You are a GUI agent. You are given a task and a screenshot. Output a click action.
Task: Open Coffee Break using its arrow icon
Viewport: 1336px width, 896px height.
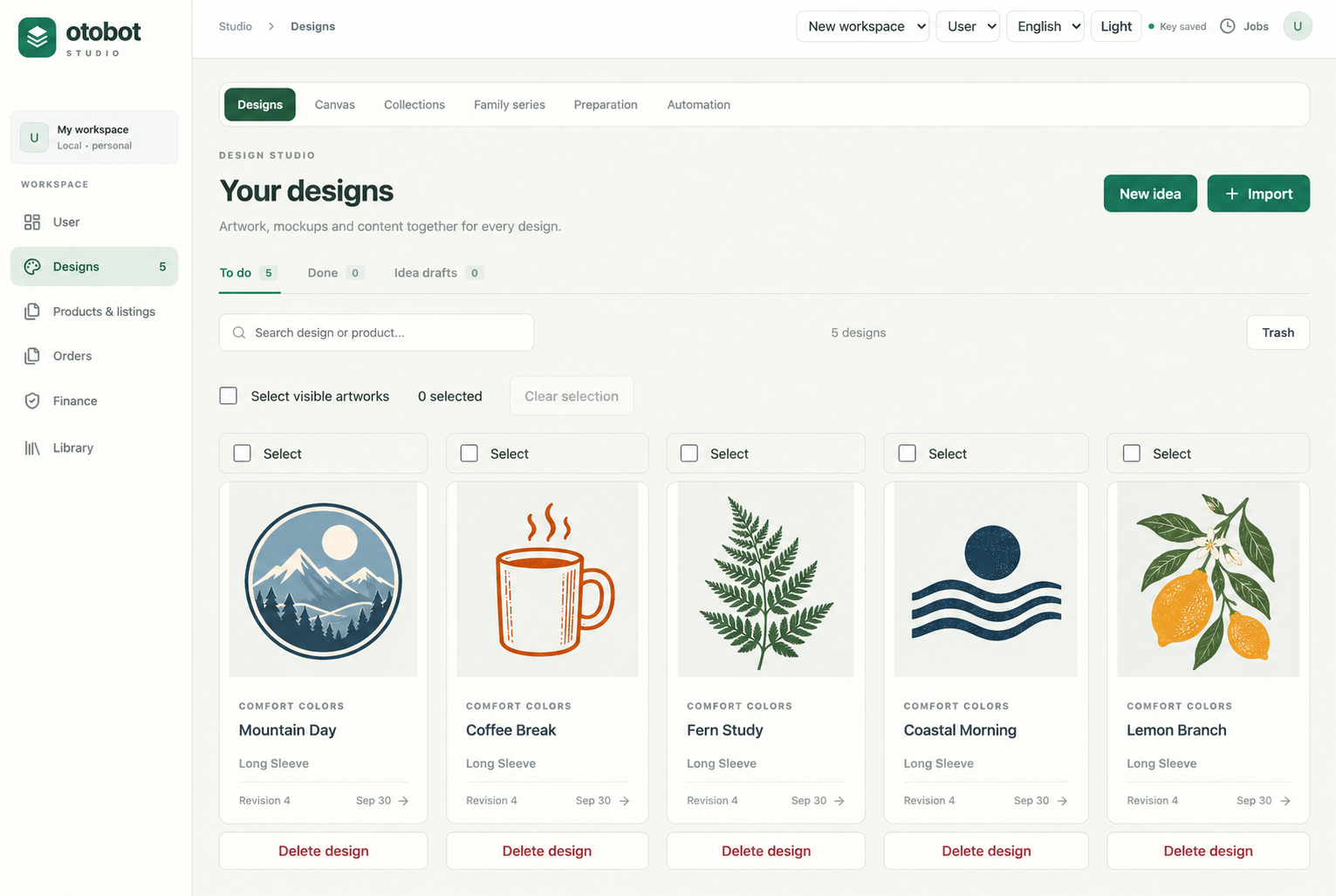pos(624,801)
